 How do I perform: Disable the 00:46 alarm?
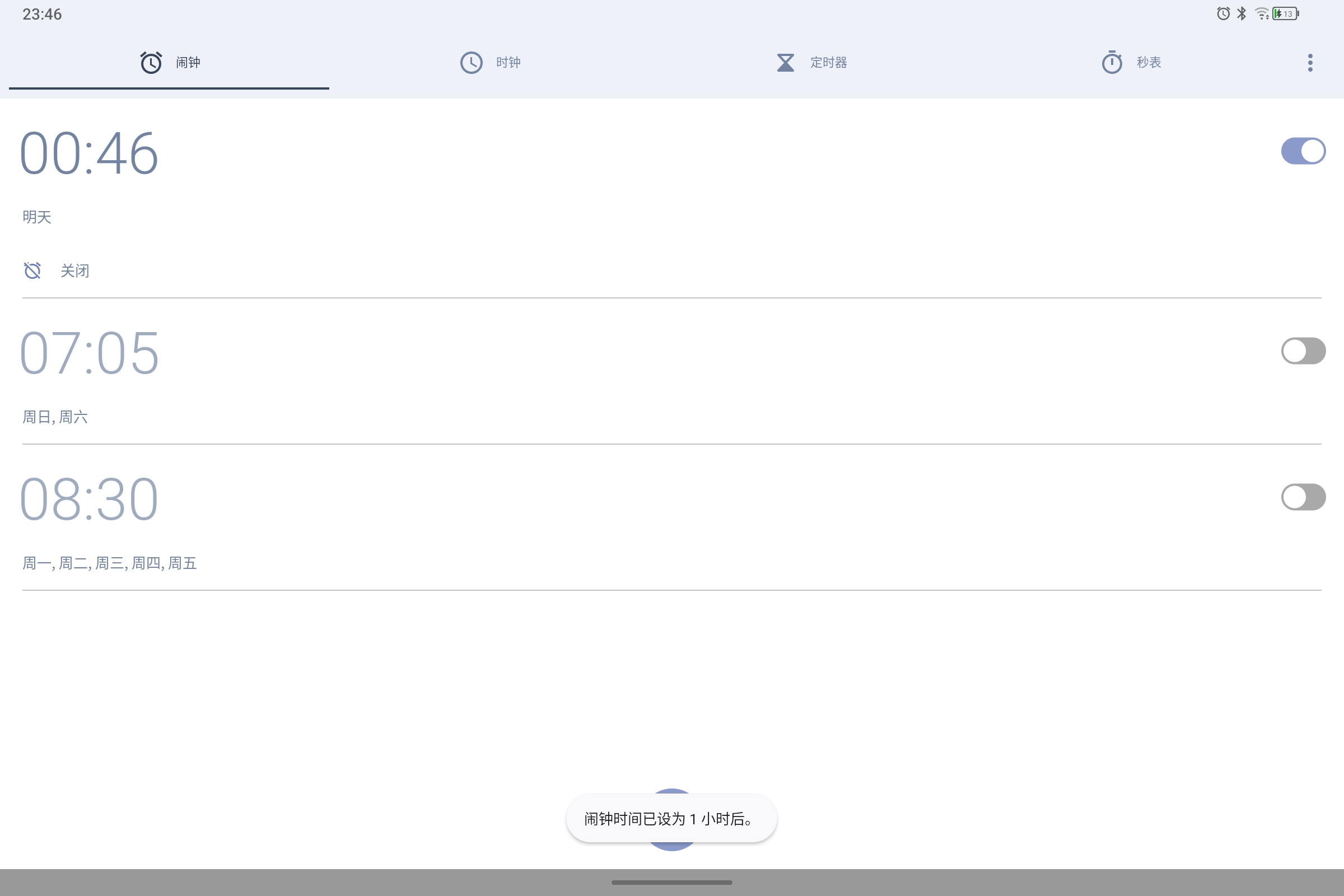(x=1304, y=150)
